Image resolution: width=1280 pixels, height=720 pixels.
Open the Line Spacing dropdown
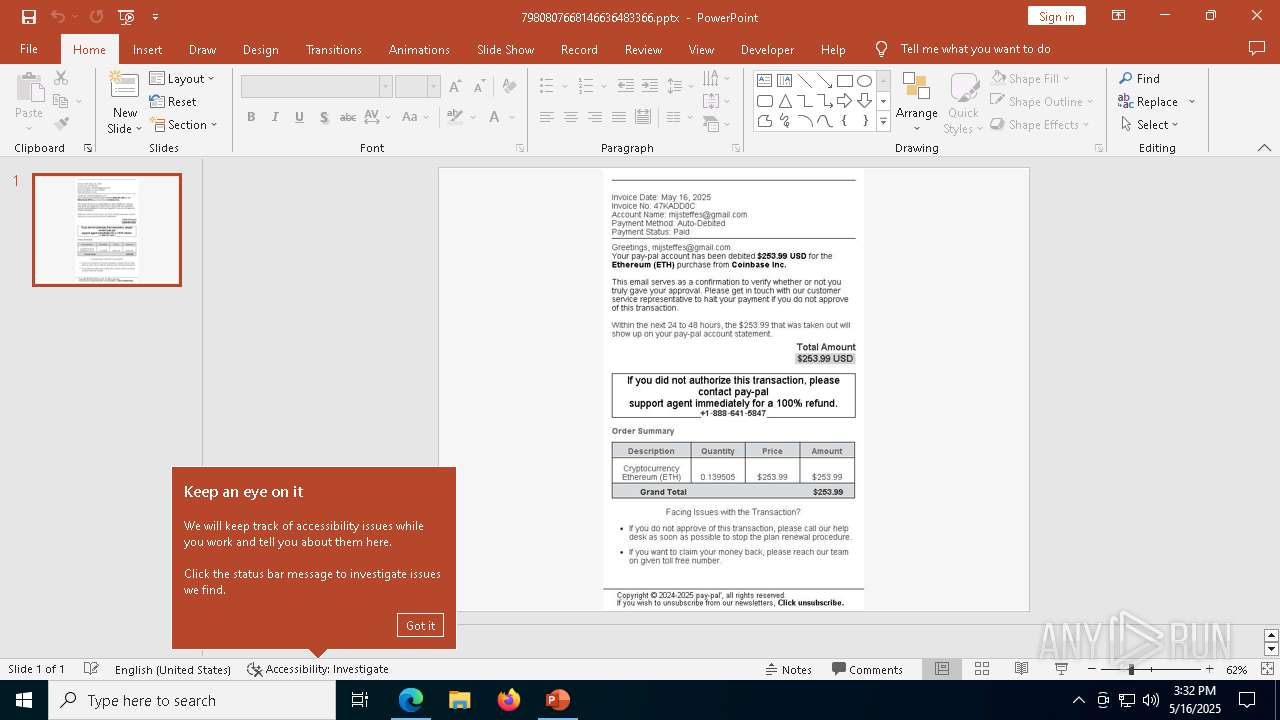click(680, 86)
